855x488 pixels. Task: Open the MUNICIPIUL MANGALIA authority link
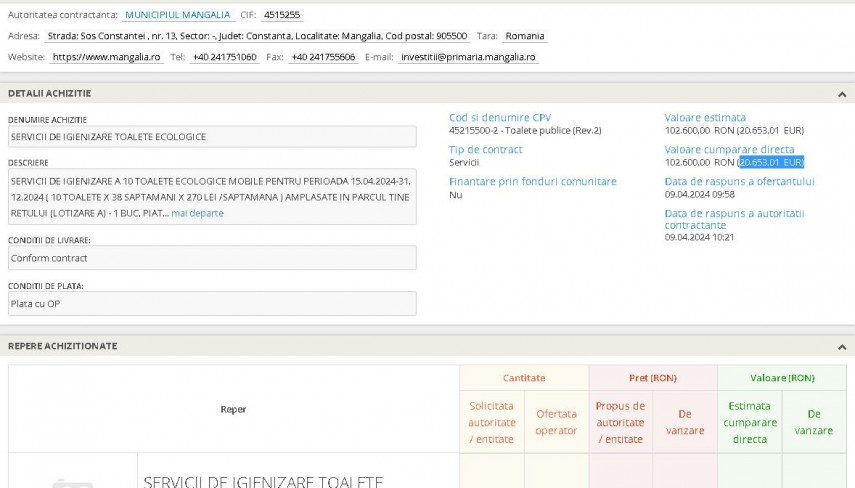pyautogui.click(x=177, y=15)
